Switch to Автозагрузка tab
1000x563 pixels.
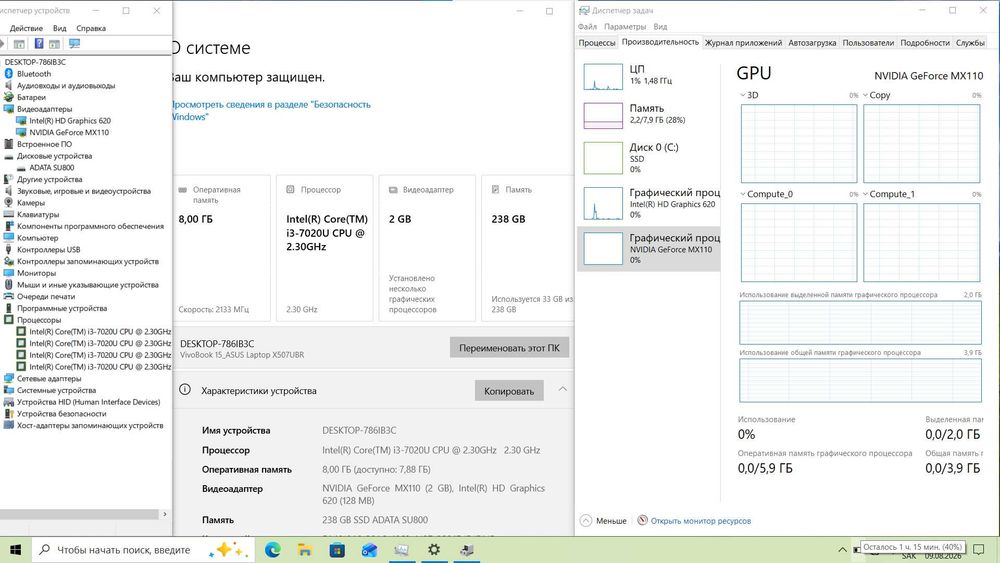(812, 43)
